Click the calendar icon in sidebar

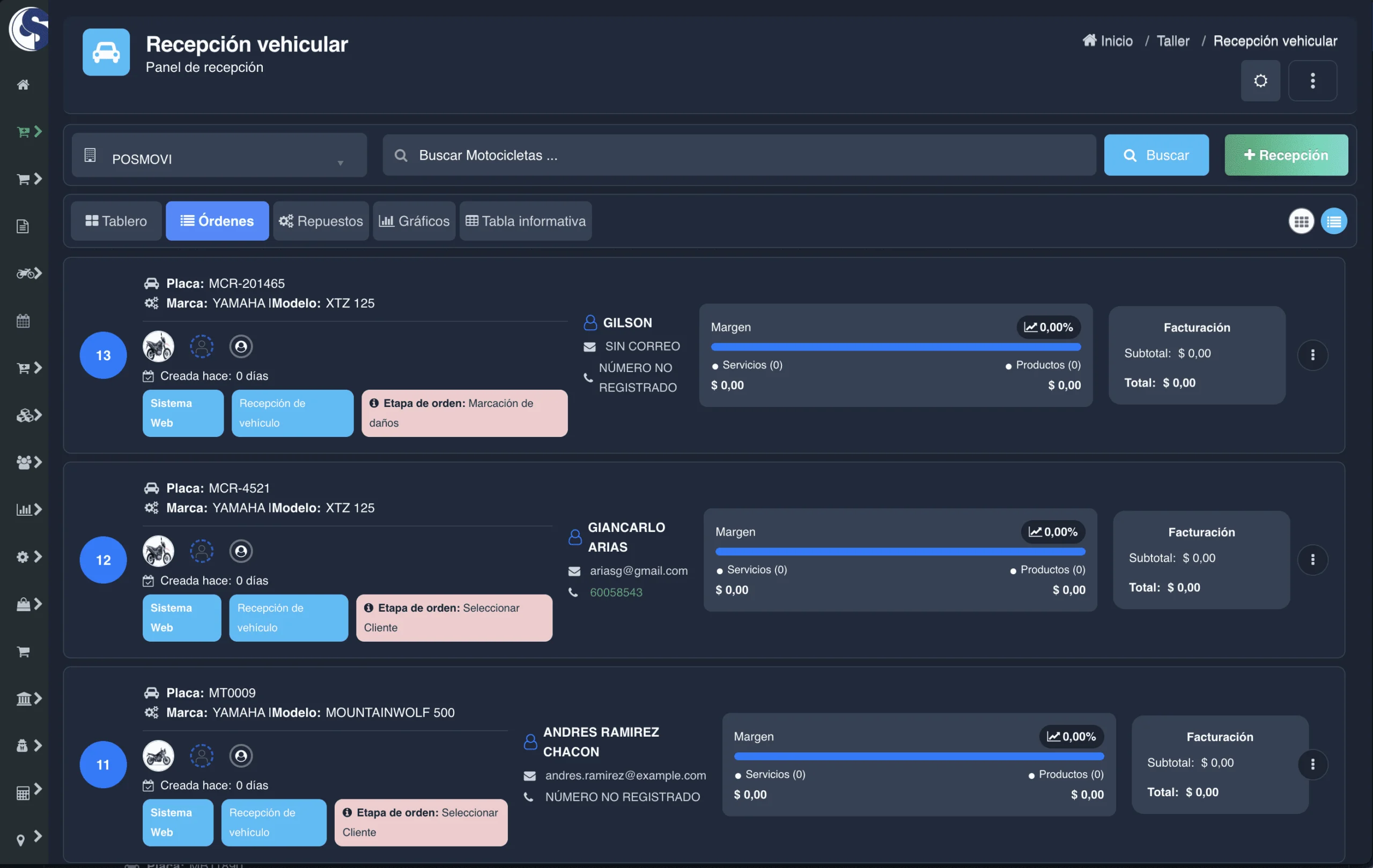pyautogui.click(x=23, y=321)
